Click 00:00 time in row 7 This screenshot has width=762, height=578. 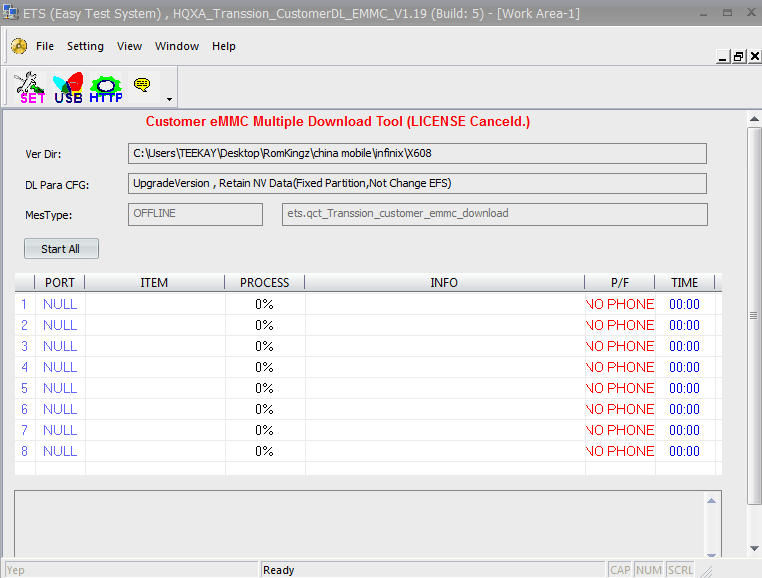pos(684,430)
